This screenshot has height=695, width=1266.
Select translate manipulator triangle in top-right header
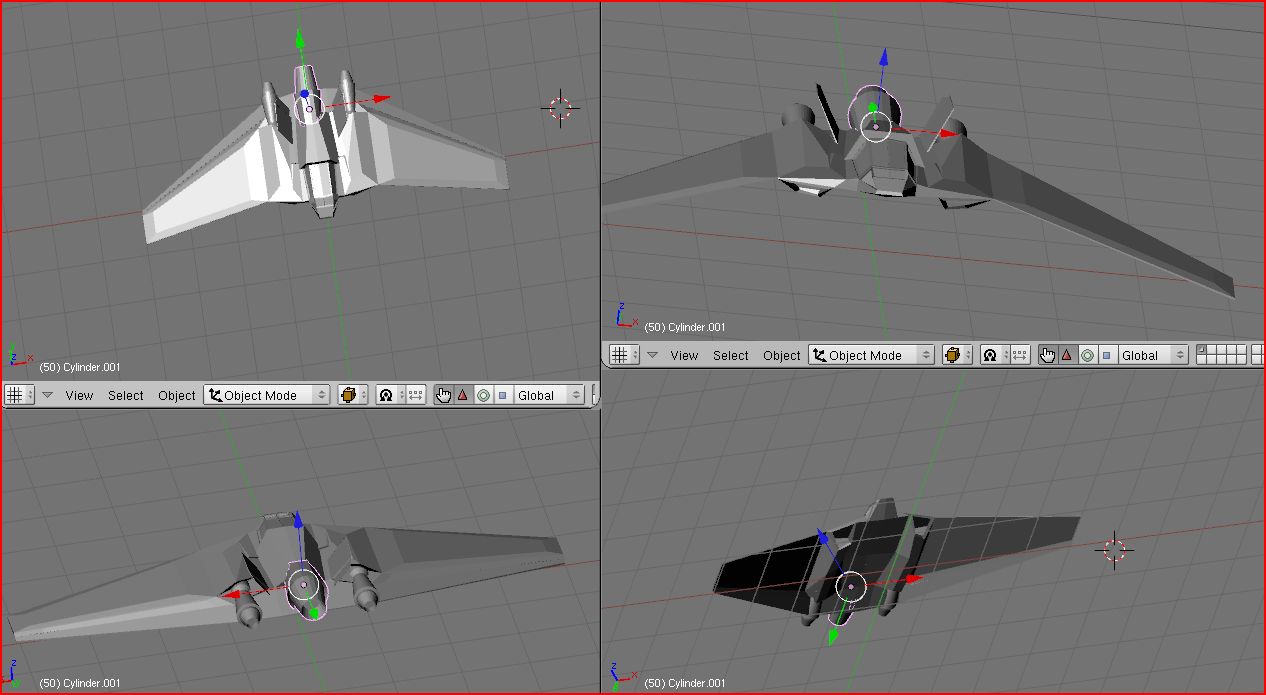[1067, 355]
